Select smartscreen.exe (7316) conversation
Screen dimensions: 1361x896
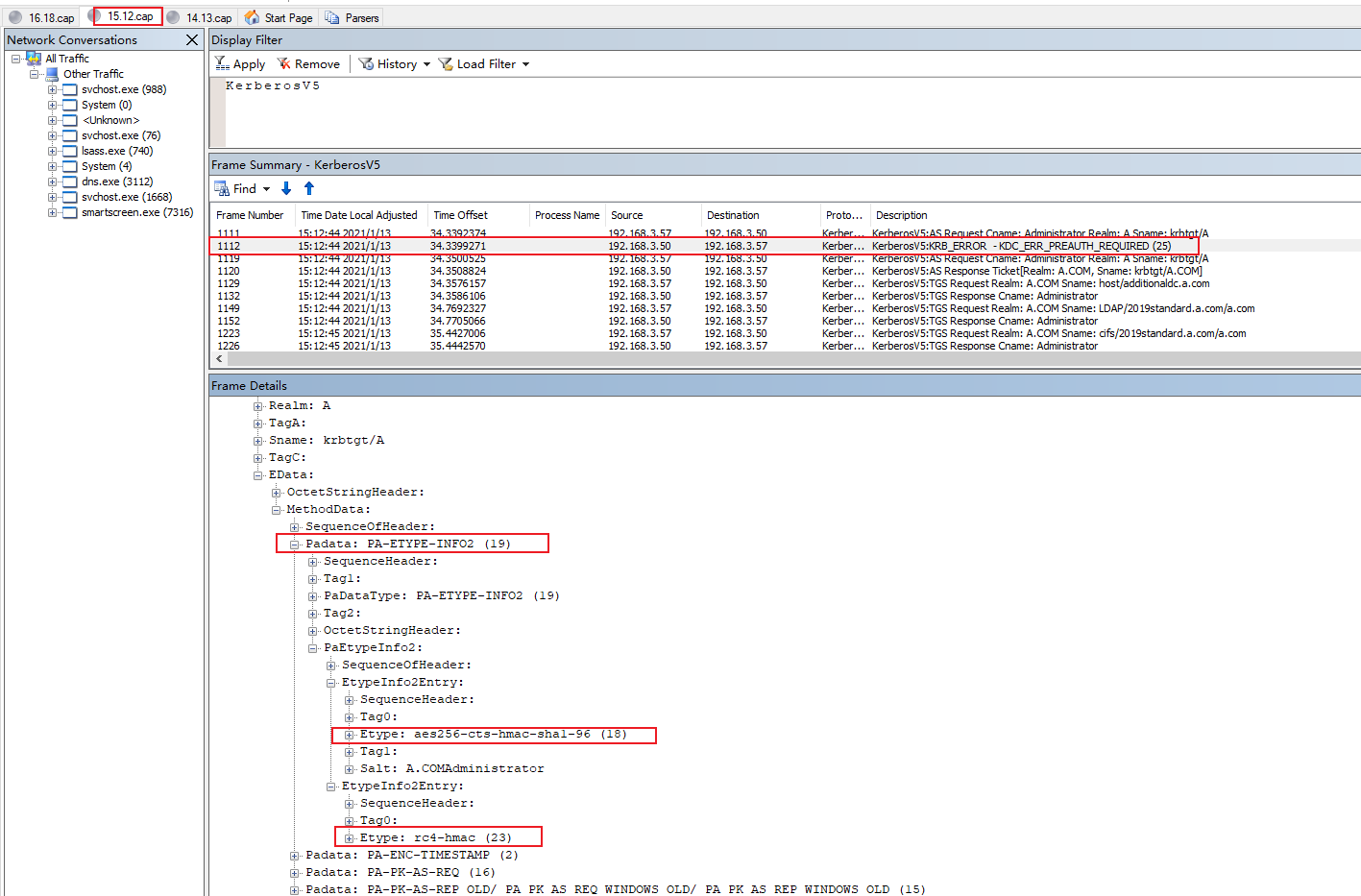137,212
